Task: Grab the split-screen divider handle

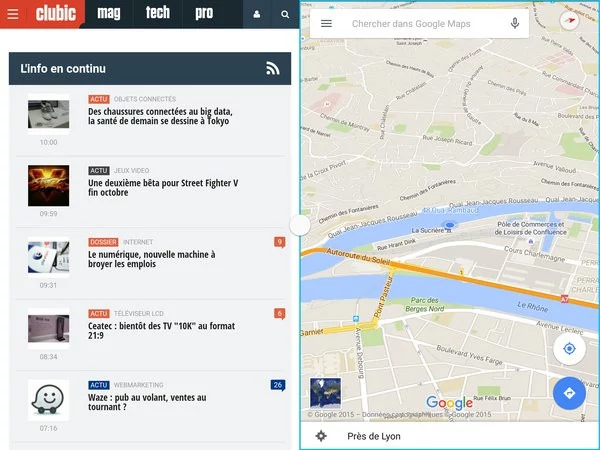Action: pyautogui.click(x=300, y=225)
